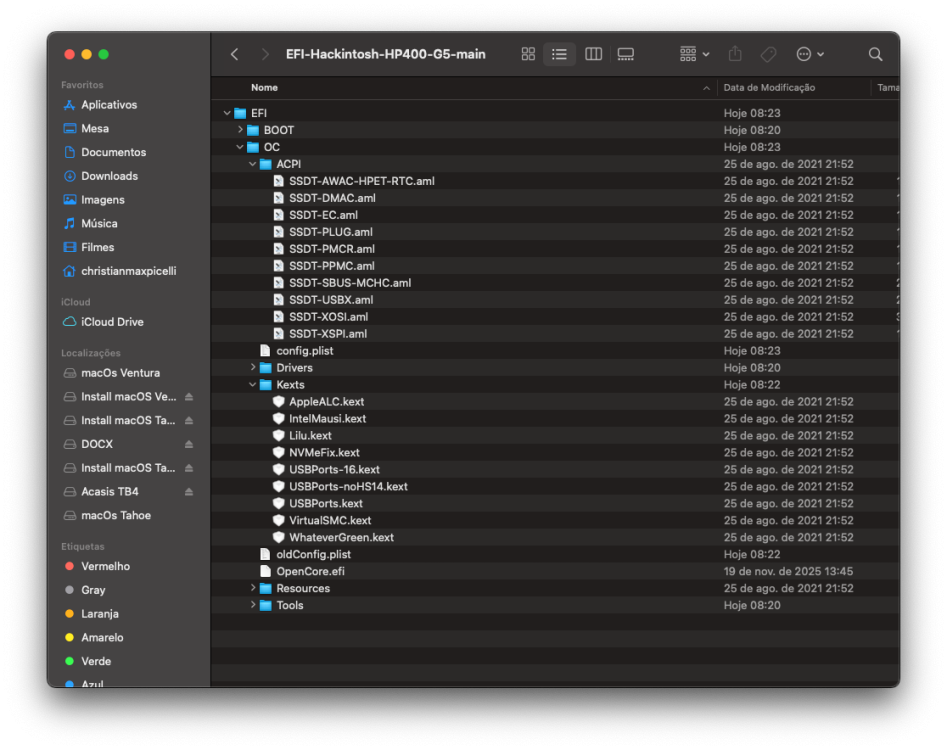Select the USBPorts.kext file
This screenshot has height=750, width=947.
pos(326,503)
